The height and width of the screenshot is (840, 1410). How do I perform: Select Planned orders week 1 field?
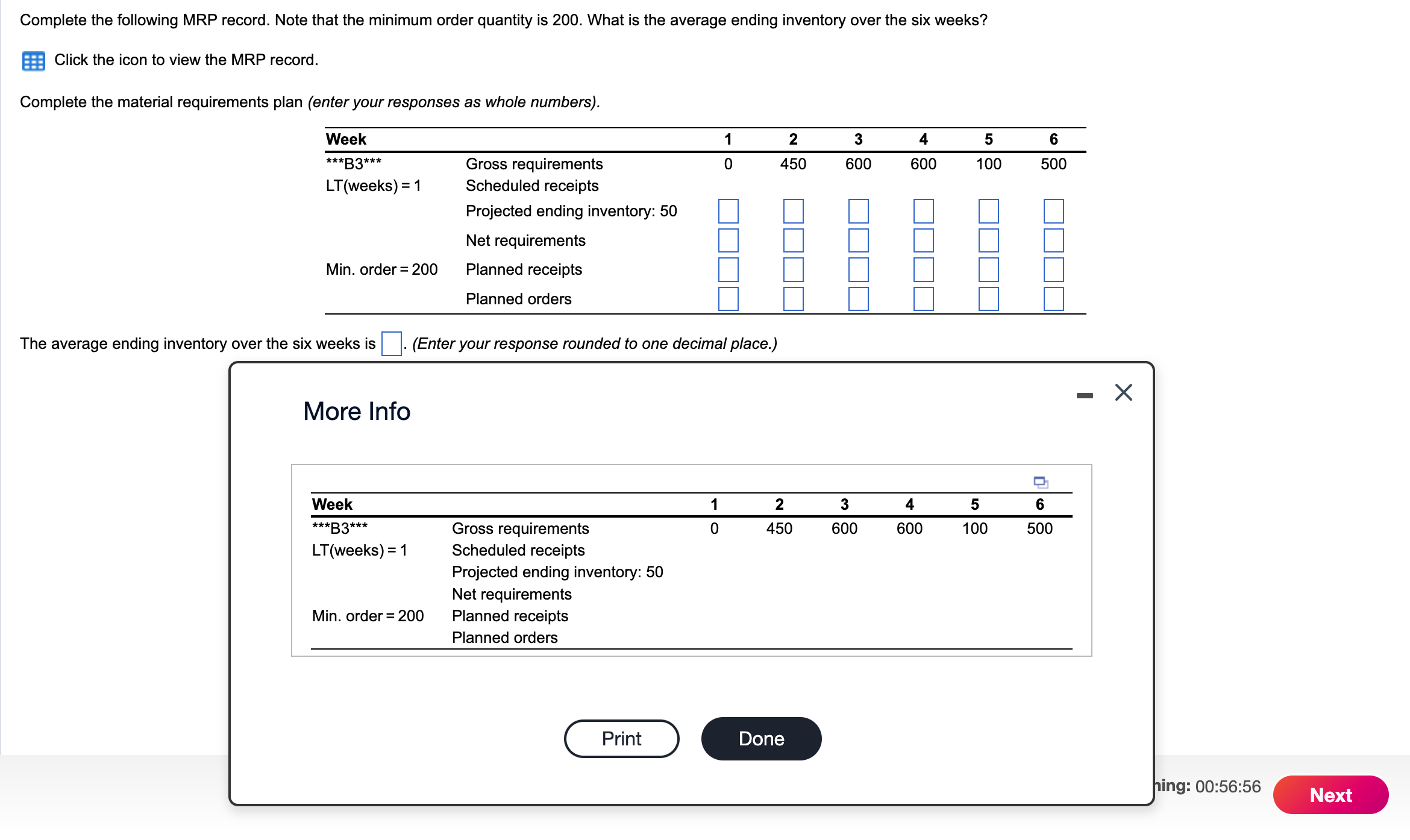coord(728,299)
